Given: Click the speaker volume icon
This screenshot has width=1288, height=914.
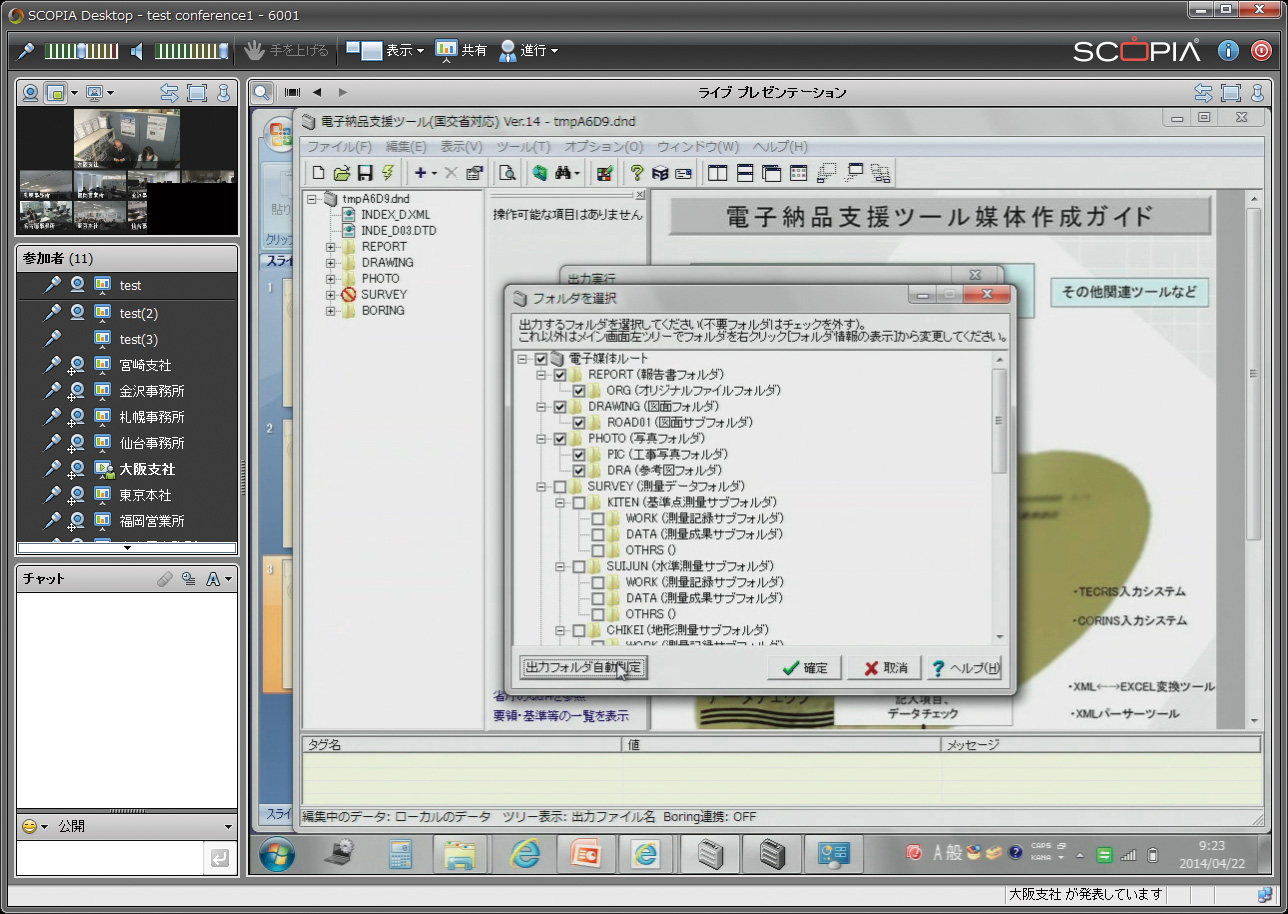Looking at the screenshot, I should 138,50.
